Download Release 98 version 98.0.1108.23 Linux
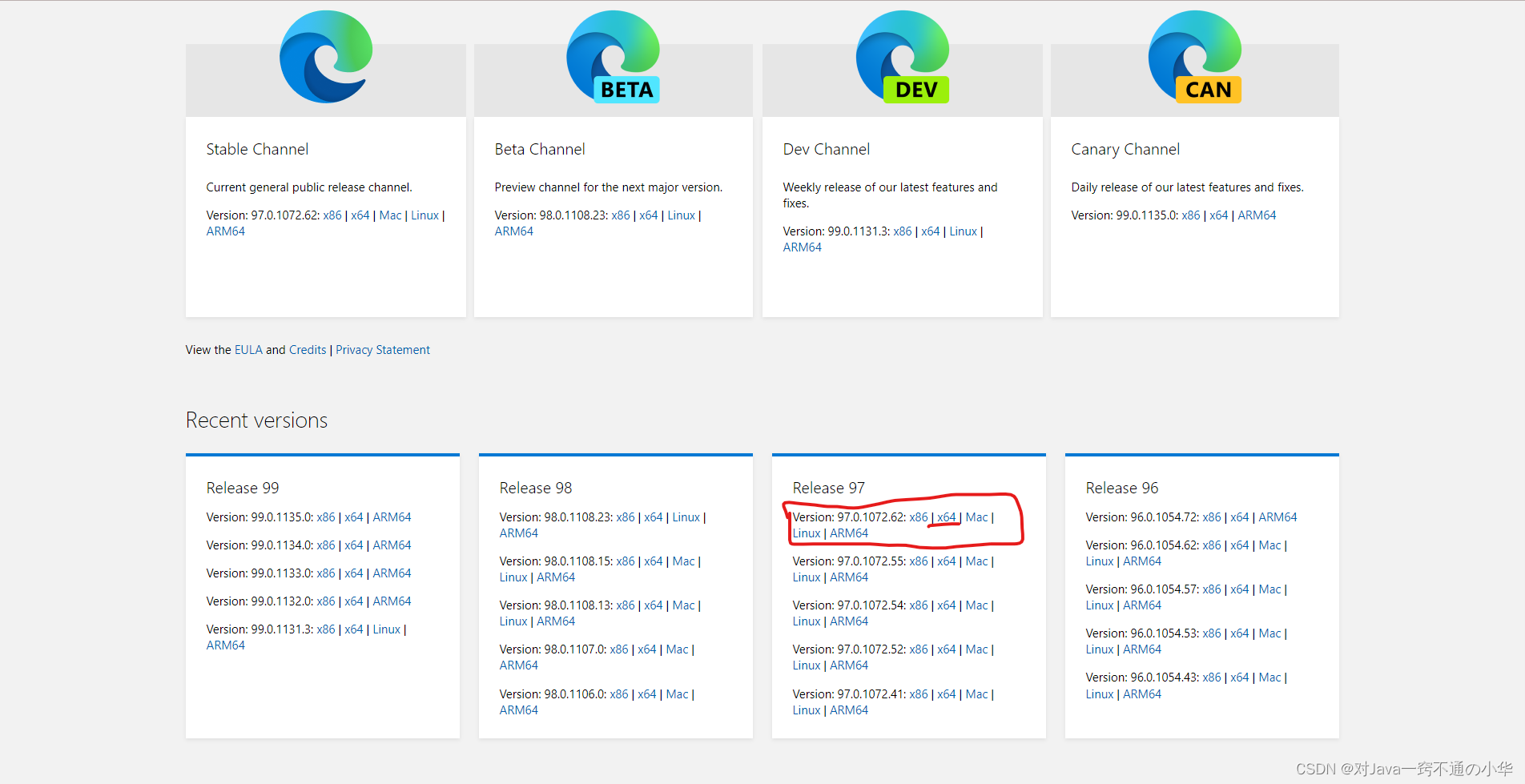1525x784 pixels. click(x=686, y=517)
